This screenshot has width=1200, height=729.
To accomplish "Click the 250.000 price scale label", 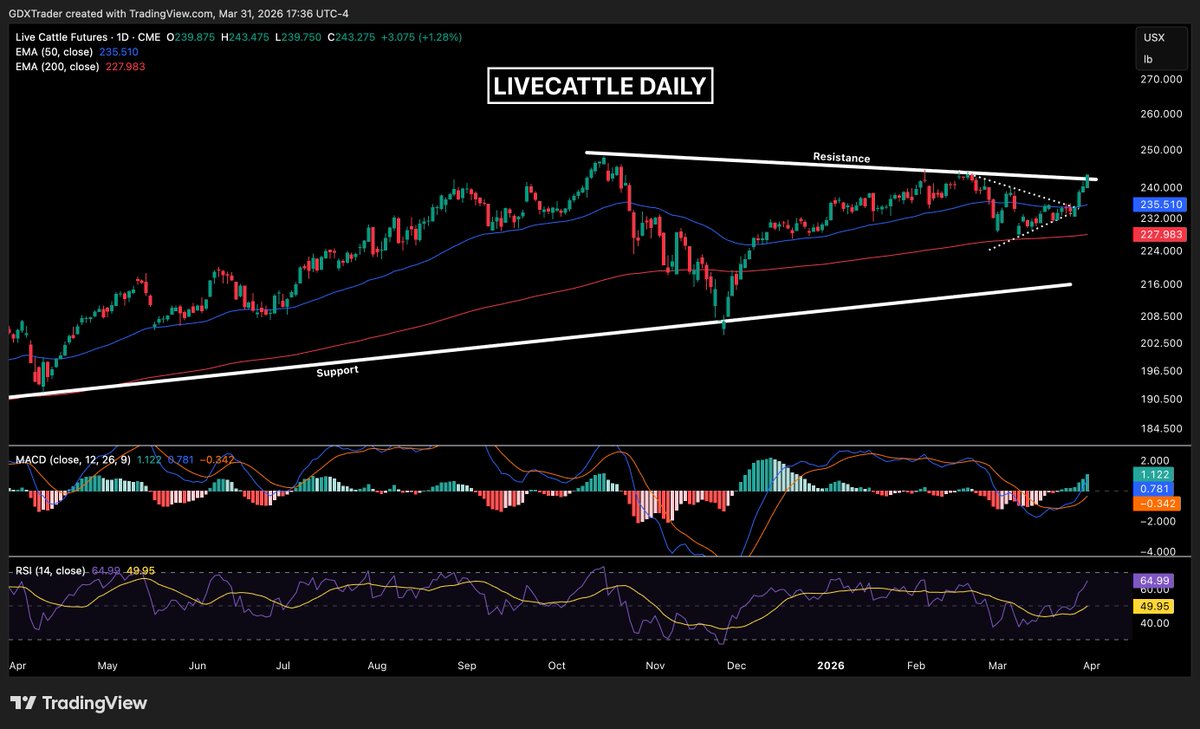I will pos(1160,150).
